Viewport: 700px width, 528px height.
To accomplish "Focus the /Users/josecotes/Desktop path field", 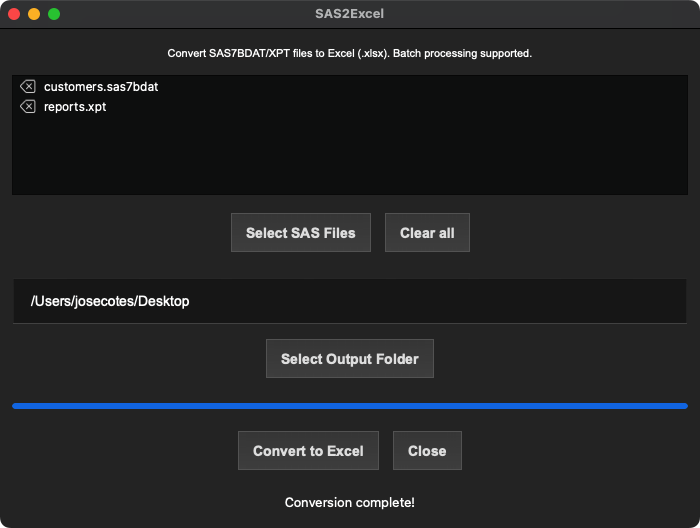I will tap(350, 301).
